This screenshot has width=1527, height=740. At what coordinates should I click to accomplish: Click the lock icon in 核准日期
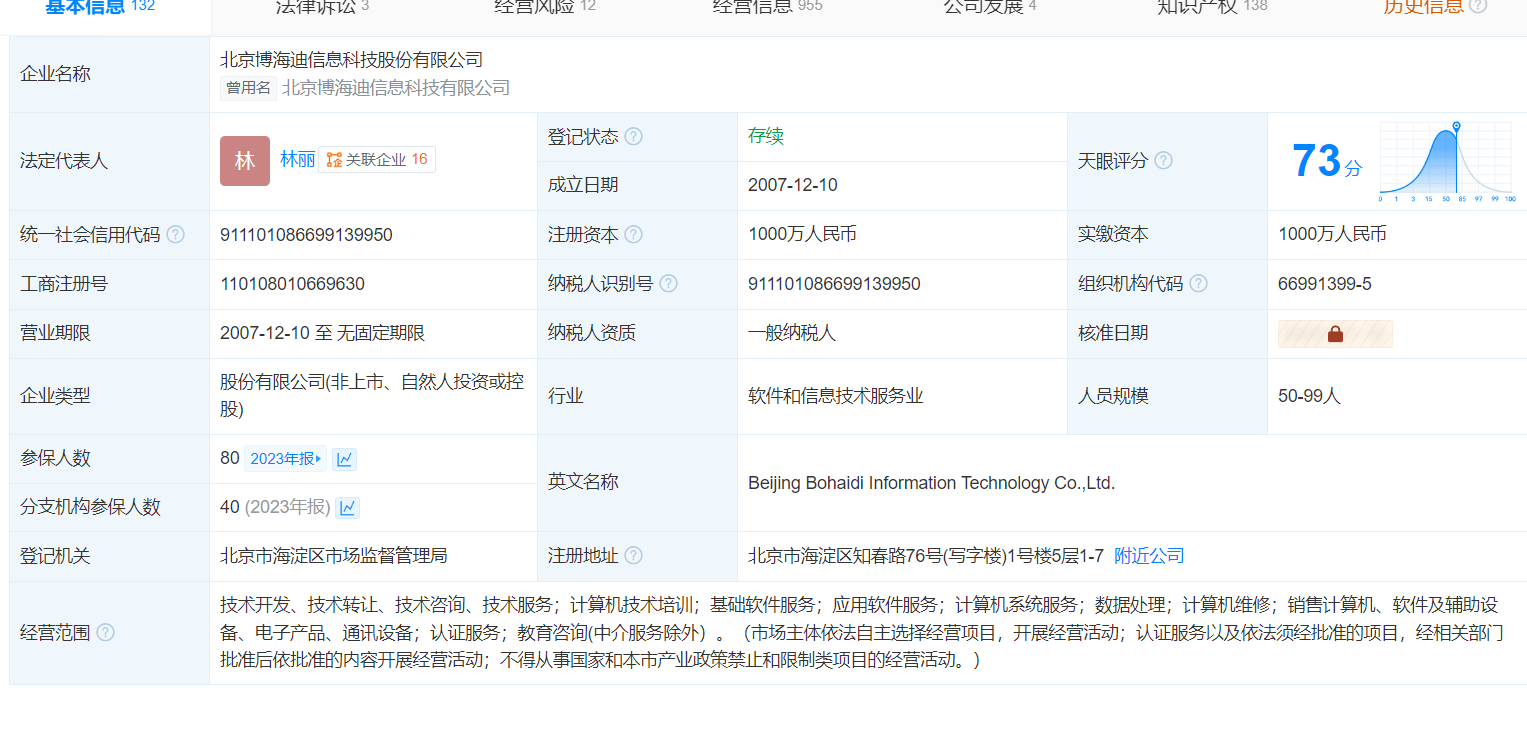pos(1335,334)
